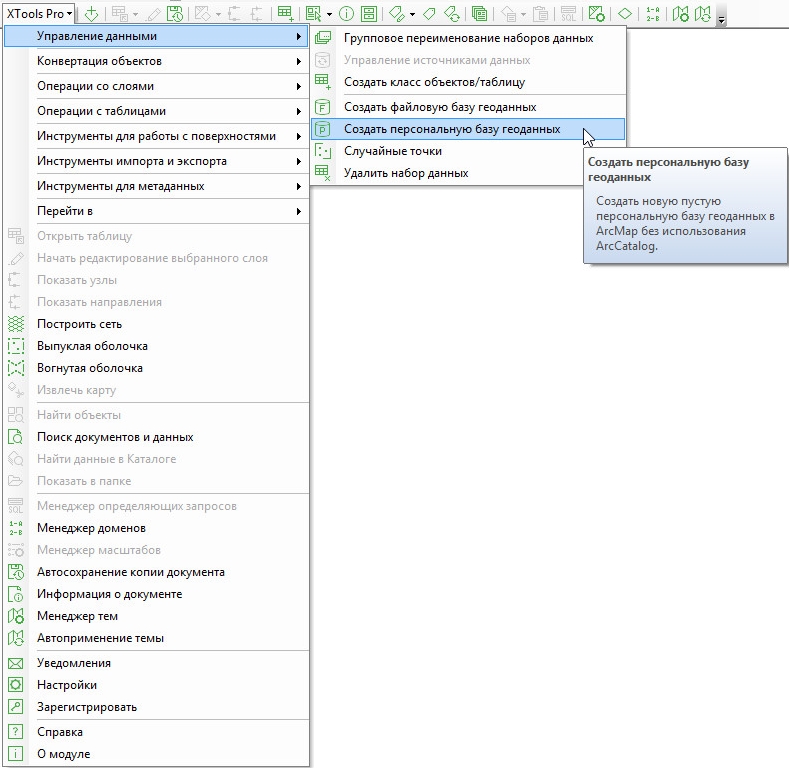Click the Settings icon next to Настройки

pos(15,685)
